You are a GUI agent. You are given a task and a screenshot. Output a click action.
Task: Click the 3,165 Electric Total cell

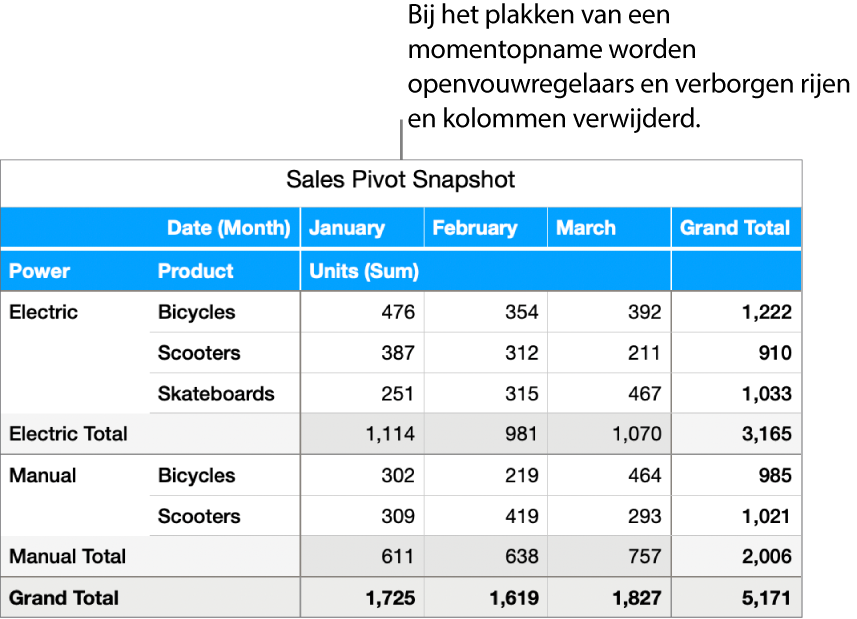[x=767, y=434]
